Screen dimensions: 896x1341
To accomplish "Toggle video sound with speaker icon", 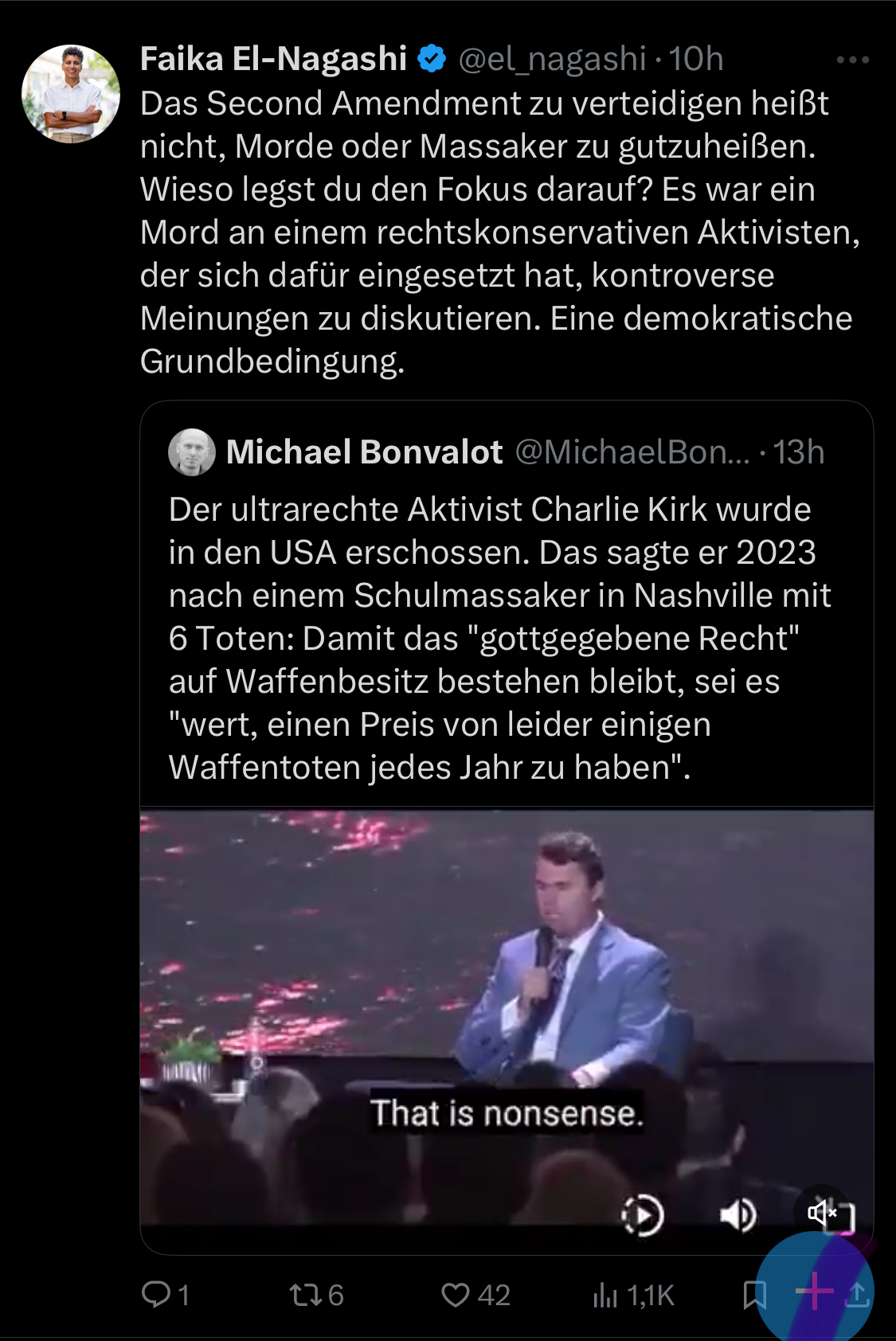I will pyautogui.click(x=738, y=1215).
